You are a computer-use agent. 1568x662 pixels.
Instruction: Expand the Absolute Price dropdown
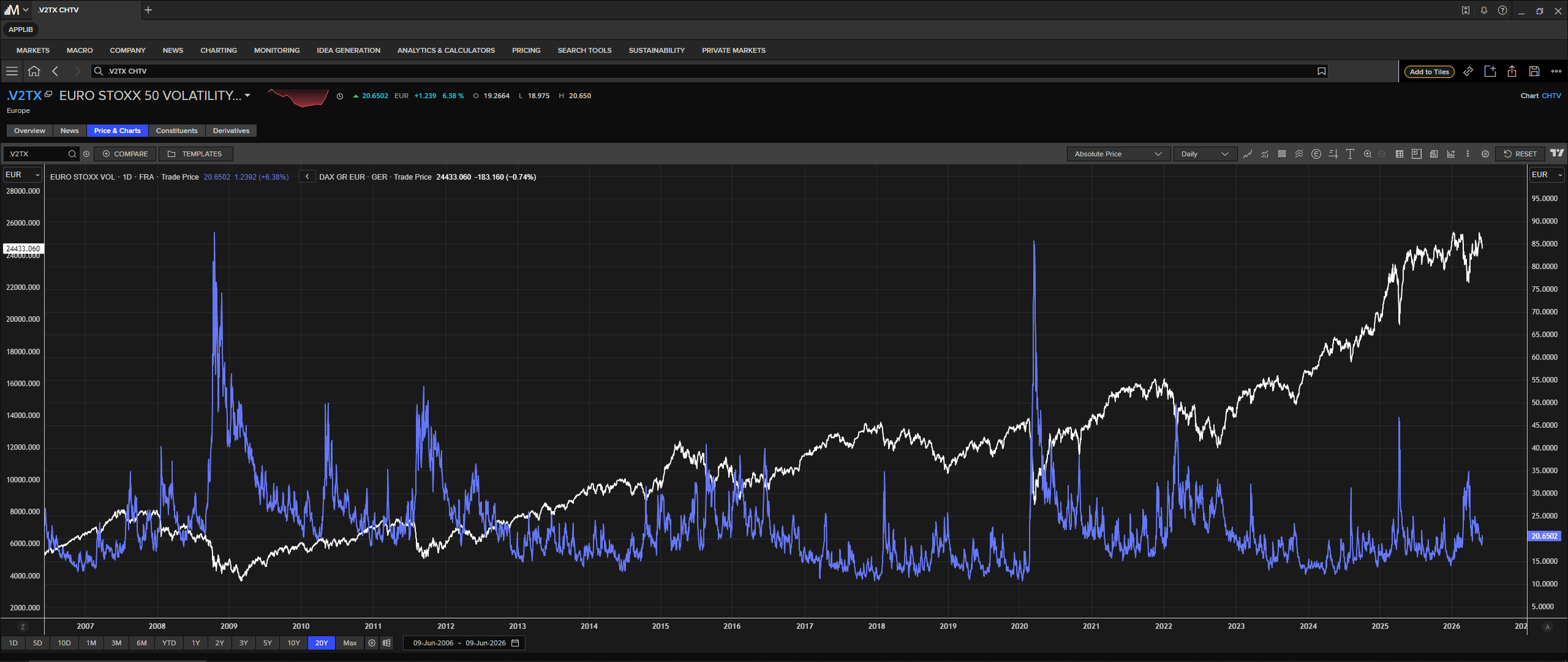pyautogui.click(x=1118, y=154)
